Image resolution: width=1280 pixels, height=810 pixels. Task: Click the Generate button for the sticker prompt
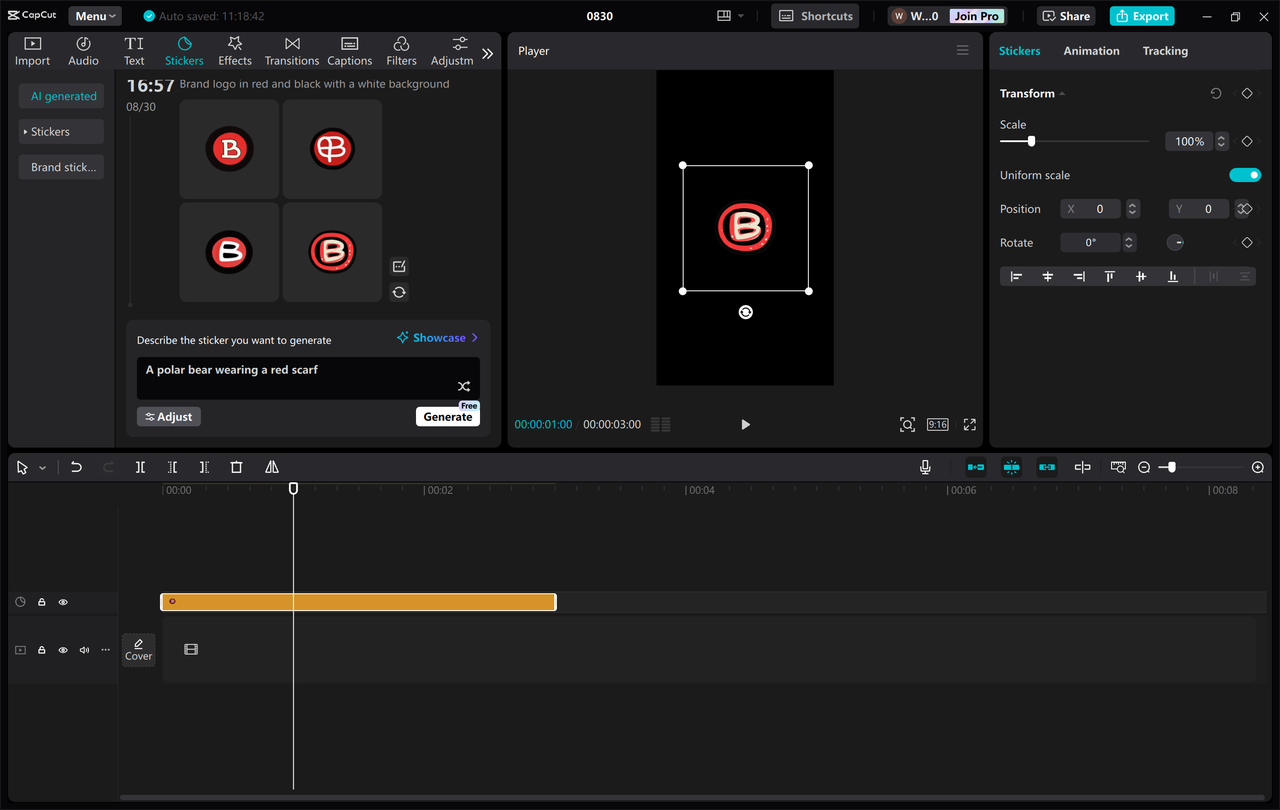tap(447, 415)
